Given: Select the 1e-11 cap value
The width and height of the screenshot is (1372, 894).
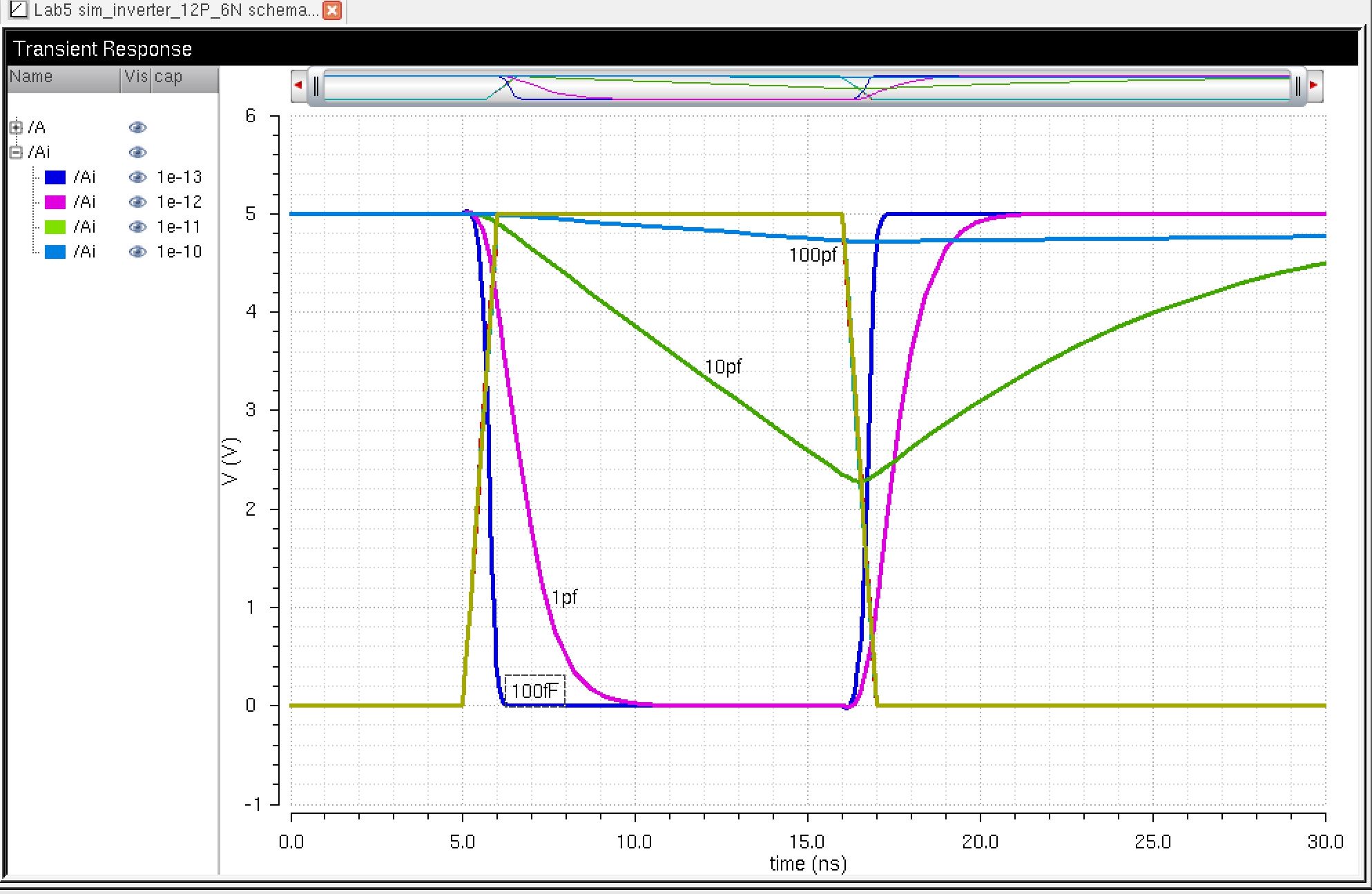Looking at the screenshot, I should click(179, 227).
